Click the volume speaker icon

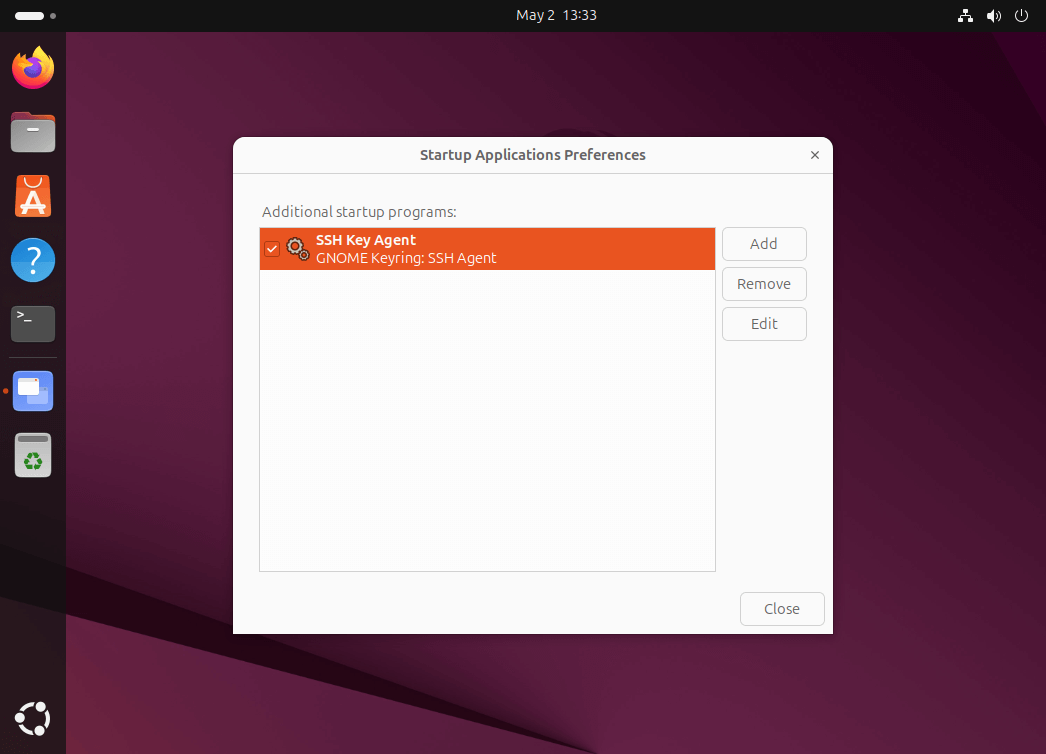(994, 15)
